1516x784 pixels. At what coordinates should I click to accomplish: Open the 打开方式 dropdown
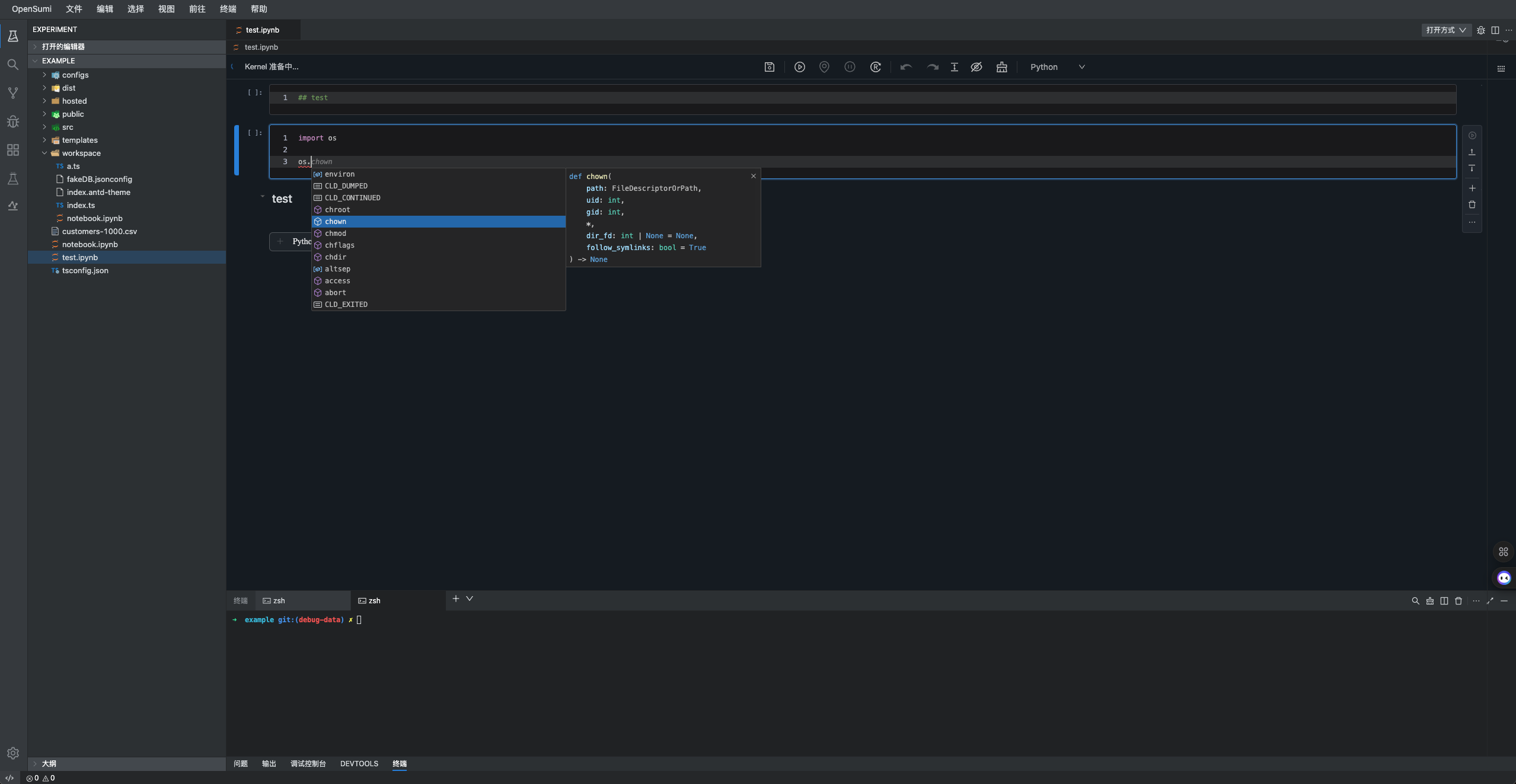(1446, 30)
